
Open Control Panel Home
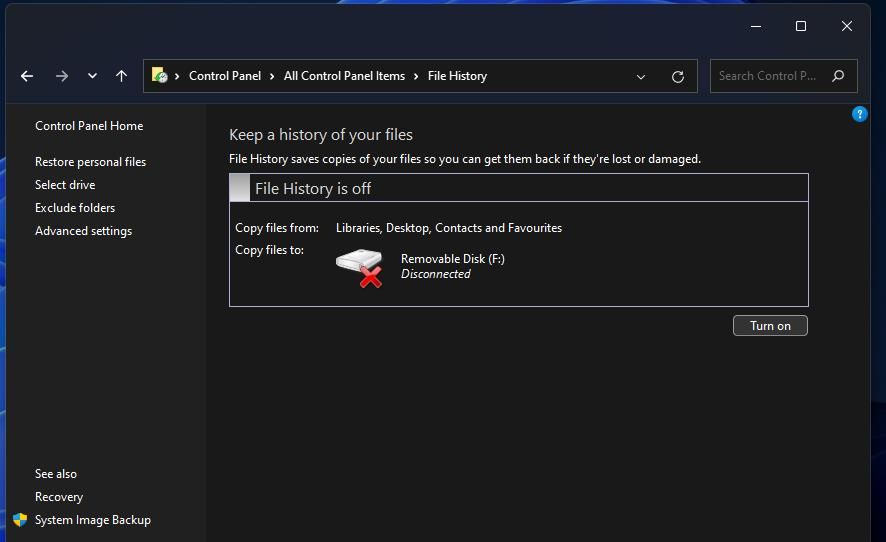89,125
